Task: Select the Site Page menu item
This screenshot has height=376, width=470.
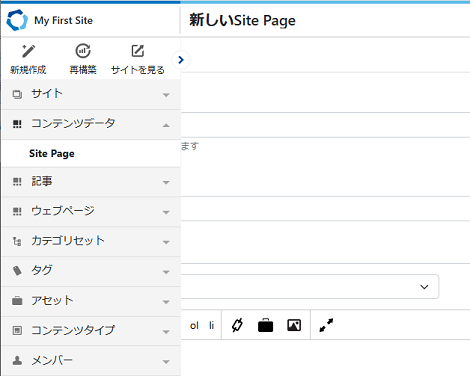Action: pos(91,154)
